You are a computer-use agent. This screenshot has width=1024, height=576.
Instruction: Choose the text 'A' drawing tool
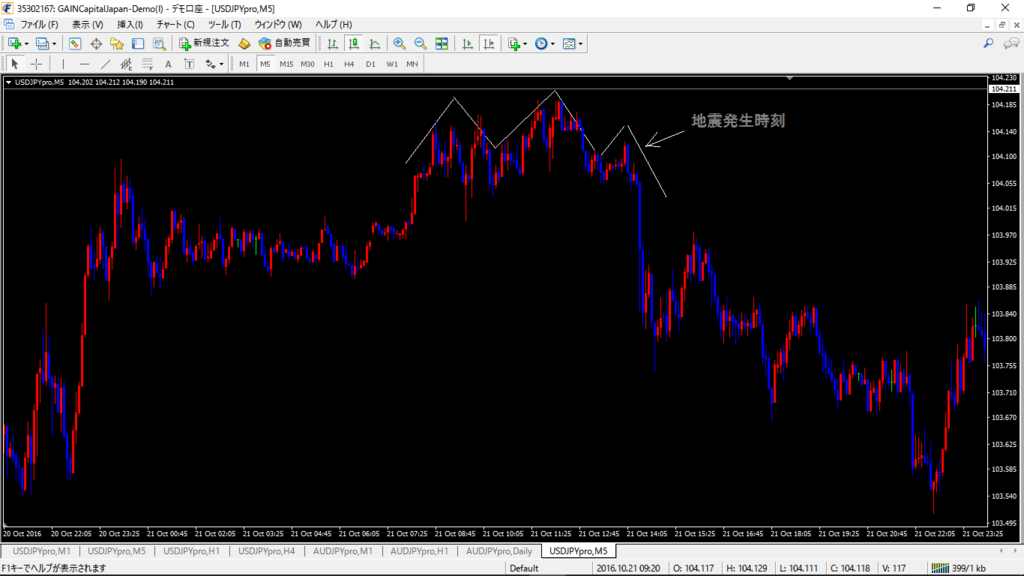(x=168, y=64)
